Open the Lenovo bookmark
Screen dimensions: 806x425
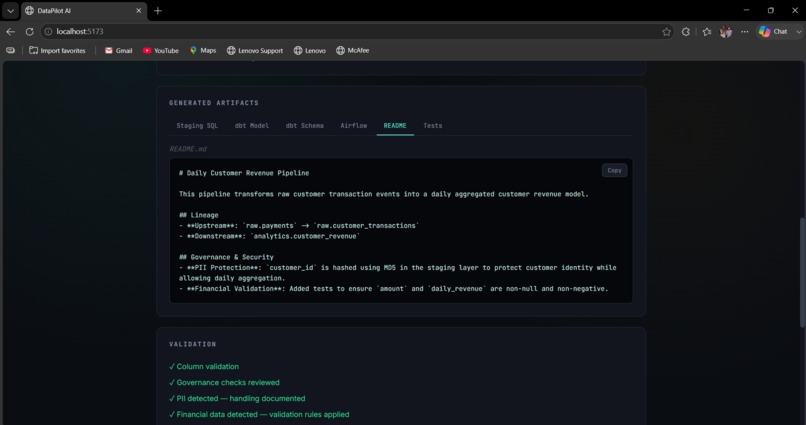click(309, 50)
